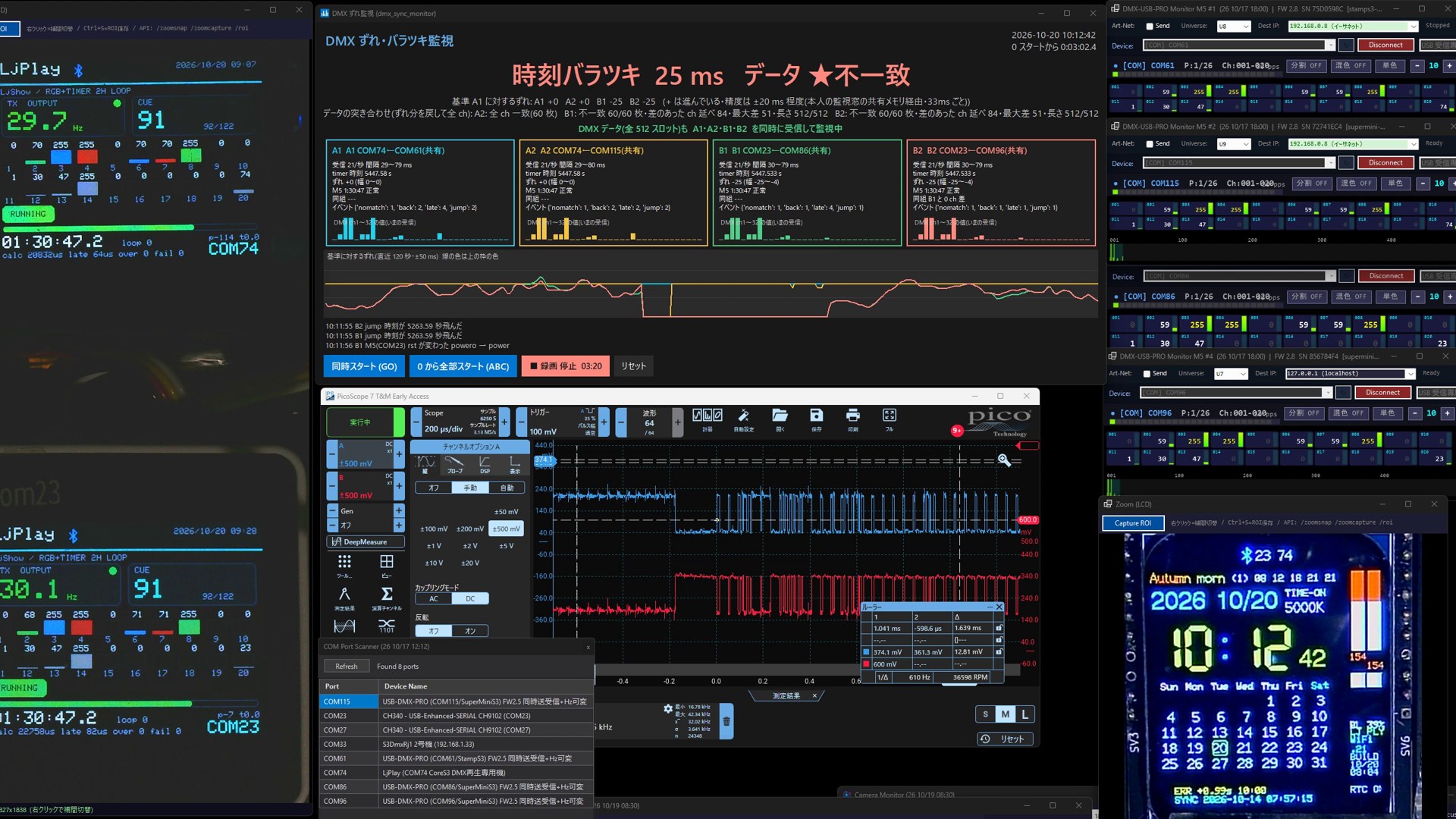
Task: Enable Art-Net Send checkbox in Monitor M5 #2
Action: [x=1150, y=144]
